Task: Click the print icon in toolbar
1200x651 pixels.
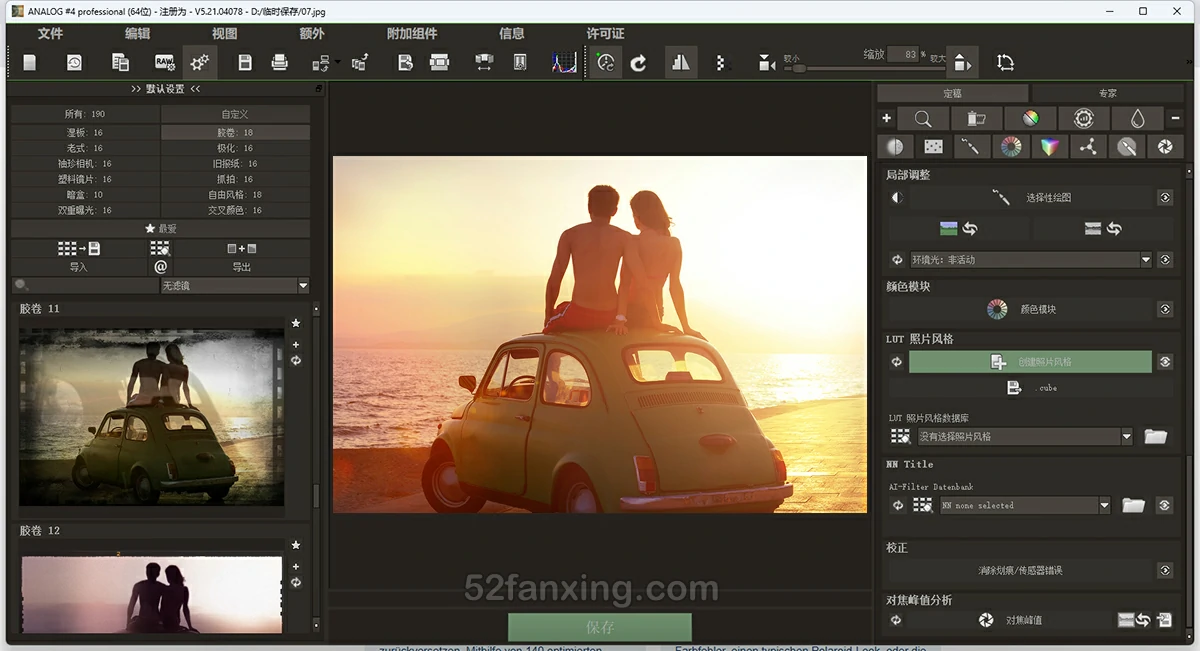Action: (x=280, y=63)
